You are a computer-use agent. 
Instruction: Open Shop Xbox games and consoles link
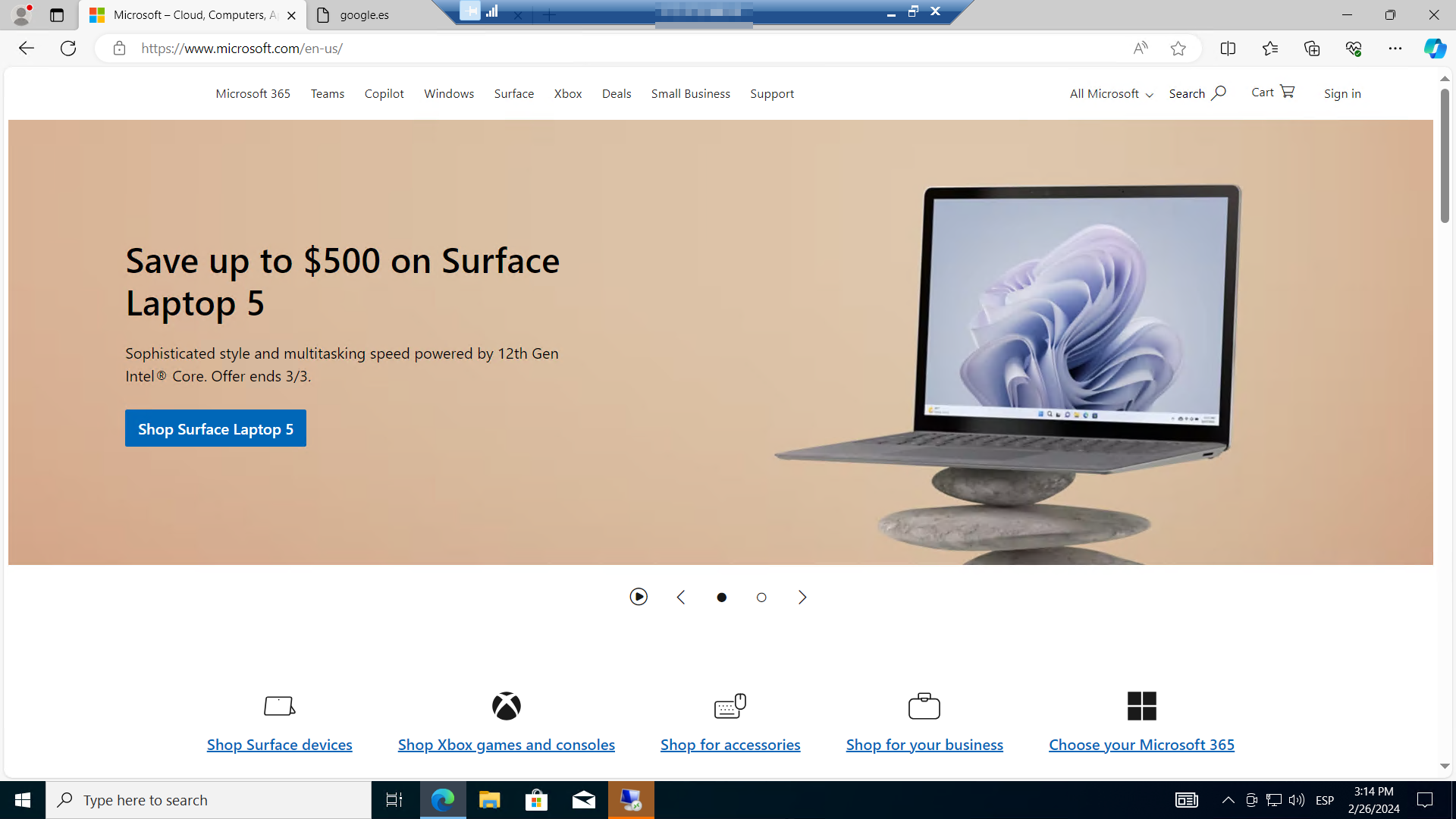coord(506,745)
